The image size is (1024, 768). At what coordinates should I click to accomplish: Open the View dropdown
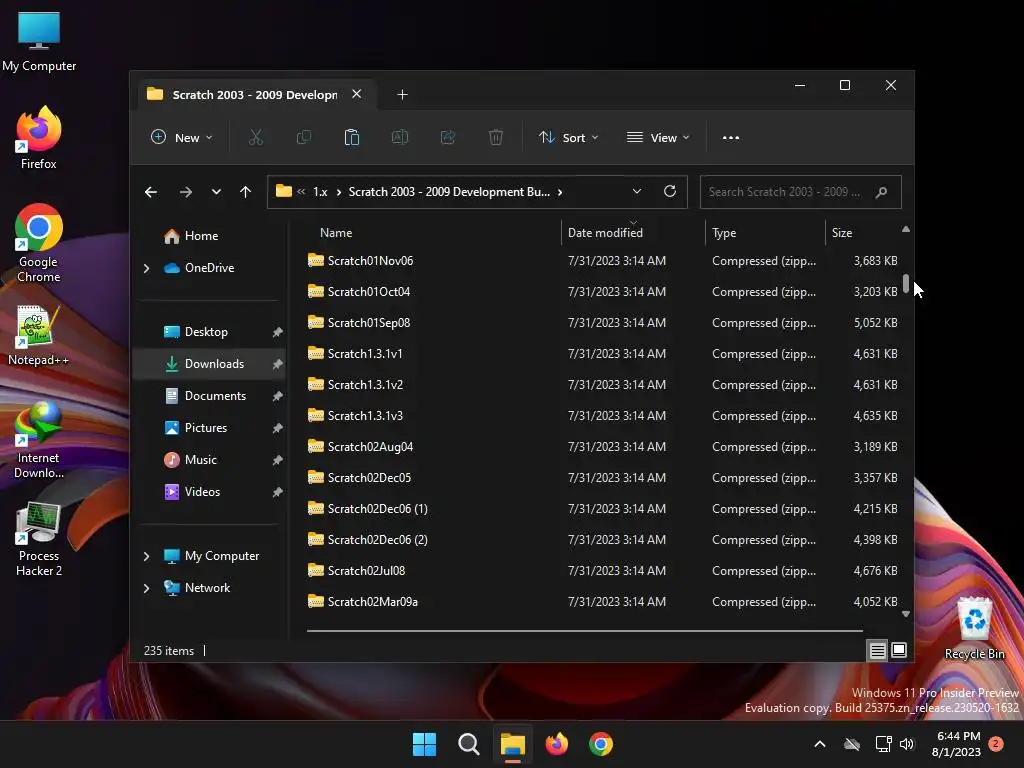[658, 137]
